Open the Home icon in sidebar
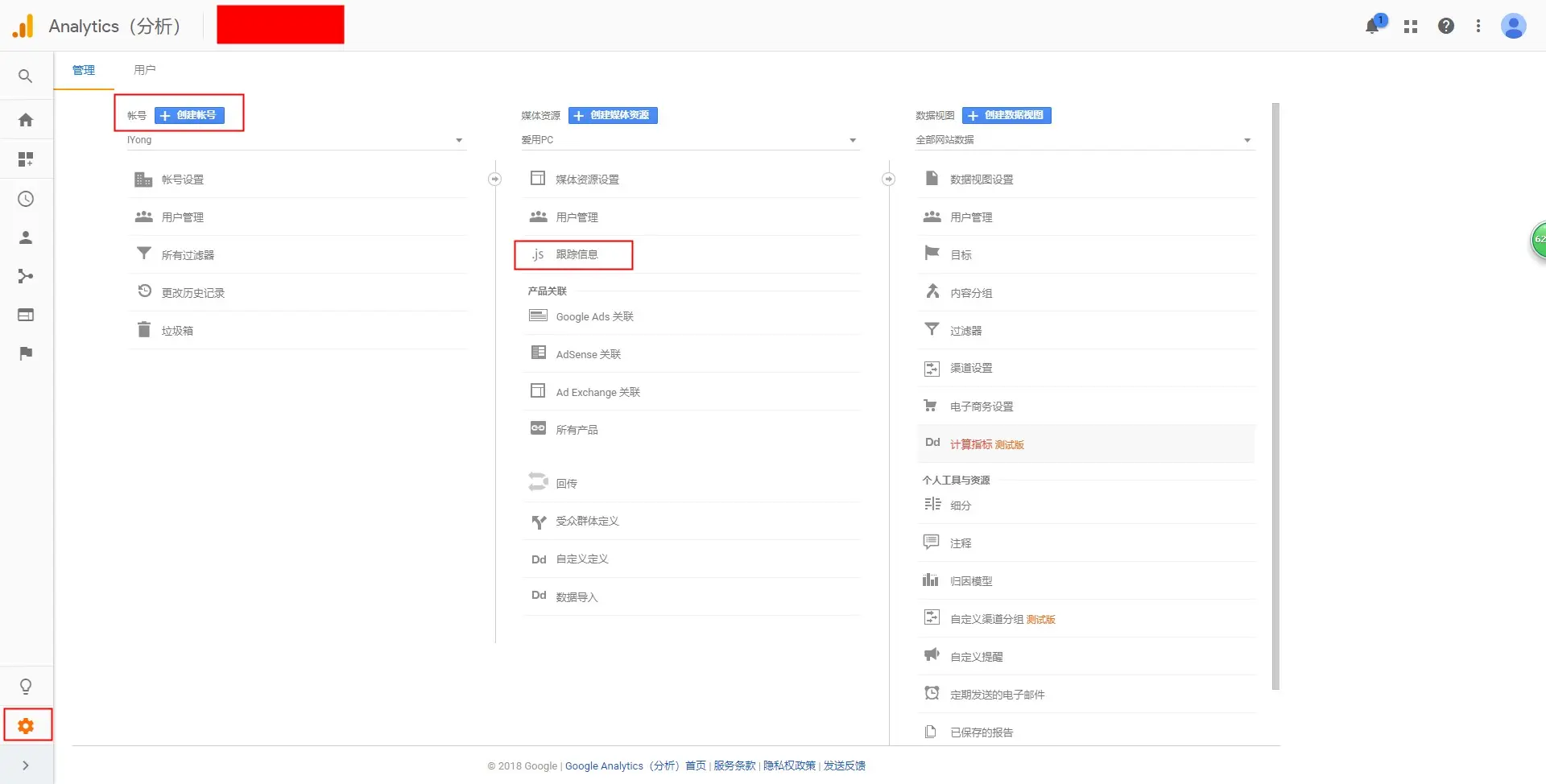Image resolution: width=1546 pixels, height=784 pixels. click(26, 120)
